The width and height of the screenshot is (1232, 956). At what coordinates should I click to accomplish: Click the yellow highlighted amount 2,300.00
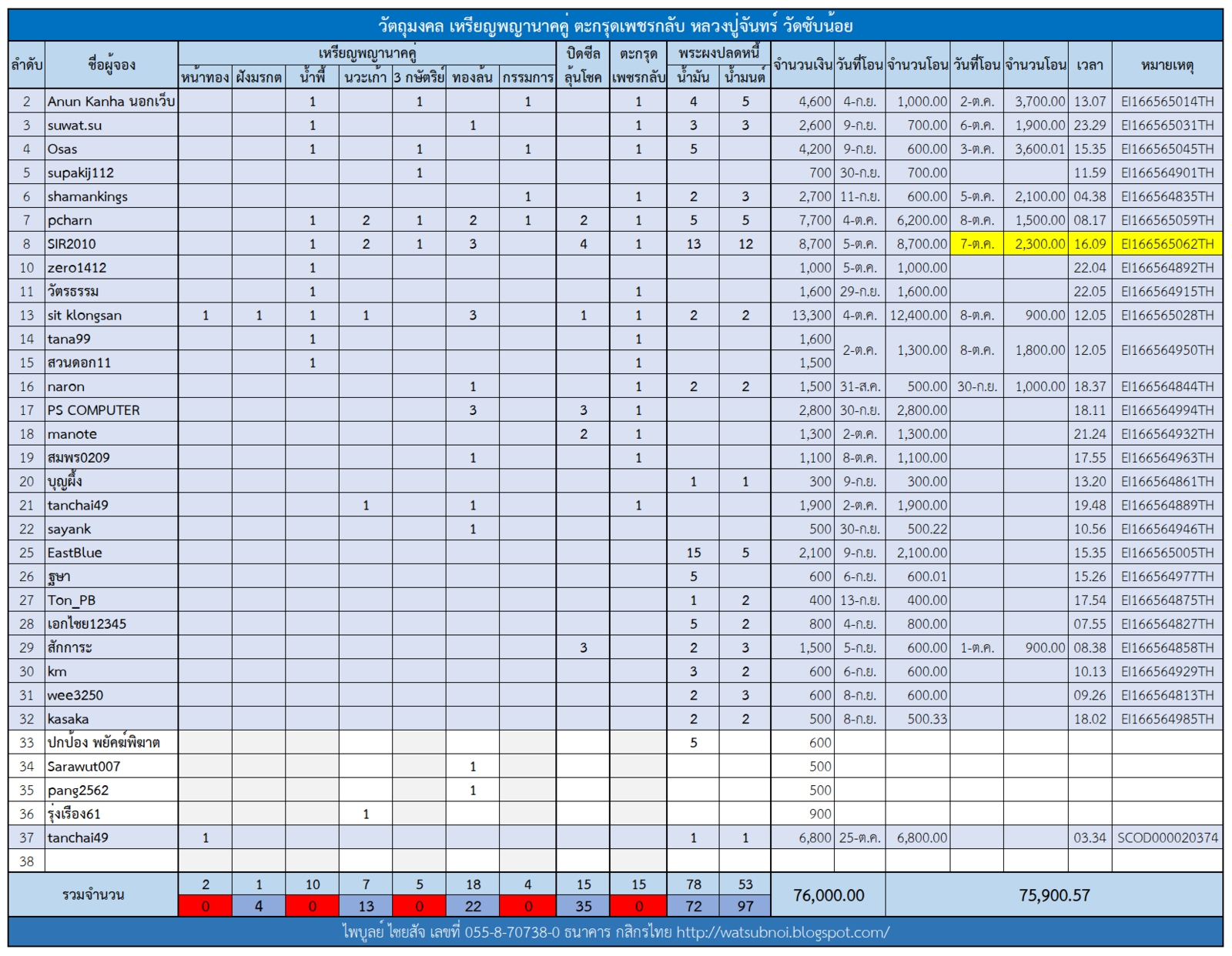point(1036,244)
